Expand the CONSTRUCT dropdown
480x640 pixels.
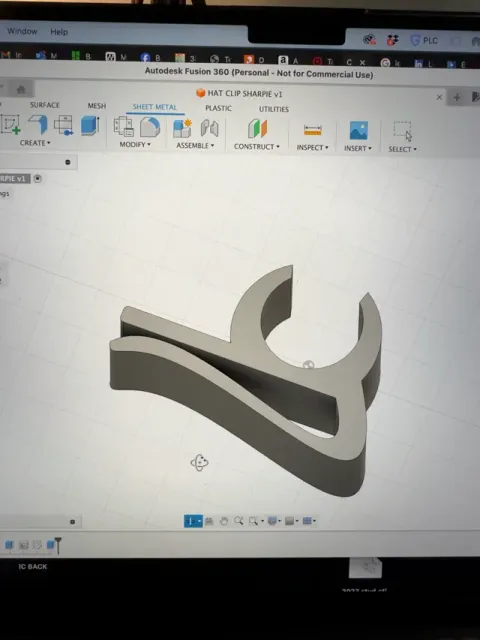tap(257, 147)
